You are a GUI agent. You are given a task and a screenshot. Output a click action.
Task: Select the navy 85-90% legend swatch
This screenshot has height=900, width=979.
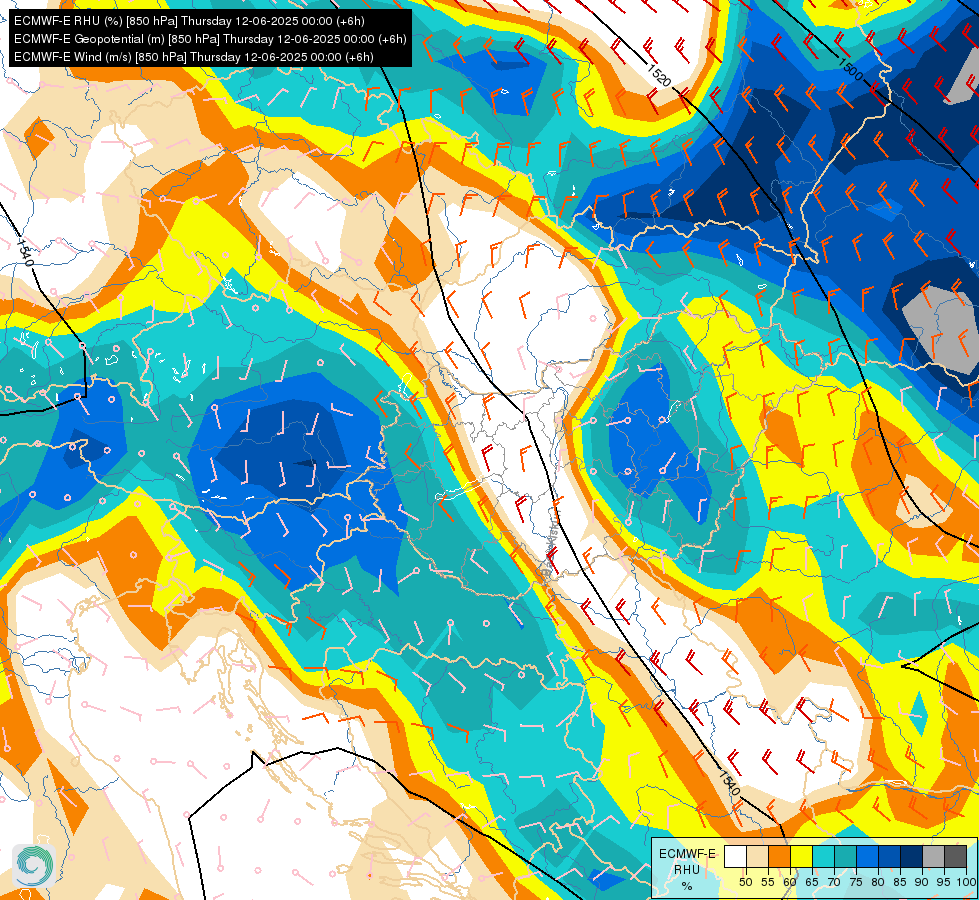tap(912, 856)
